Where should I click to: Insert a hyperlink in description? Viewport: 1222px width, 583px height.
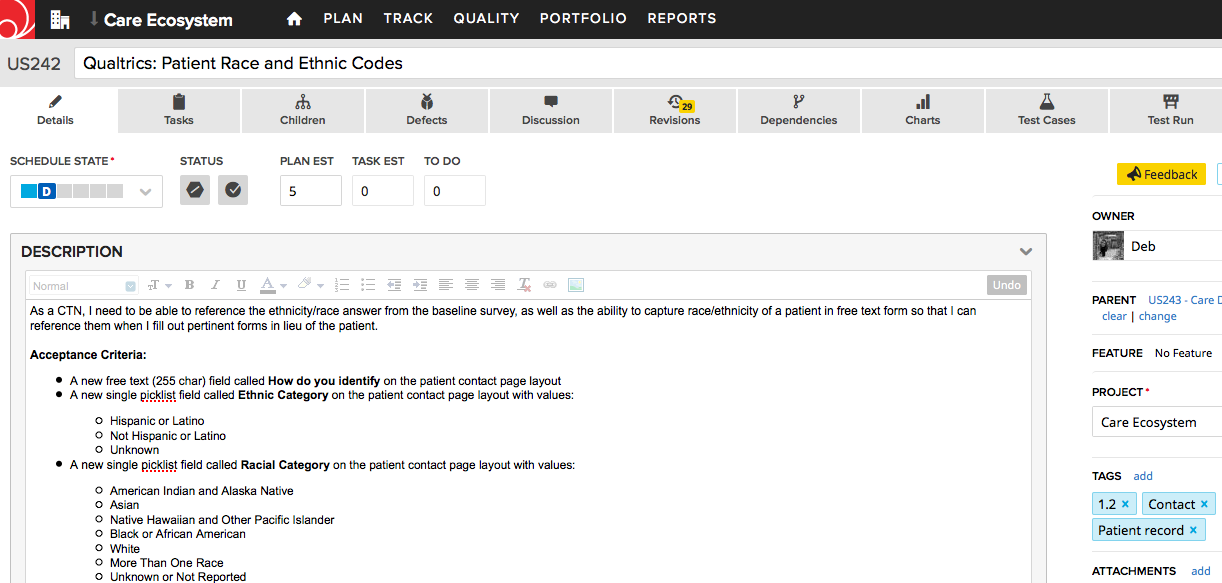[x=550, y=285]
